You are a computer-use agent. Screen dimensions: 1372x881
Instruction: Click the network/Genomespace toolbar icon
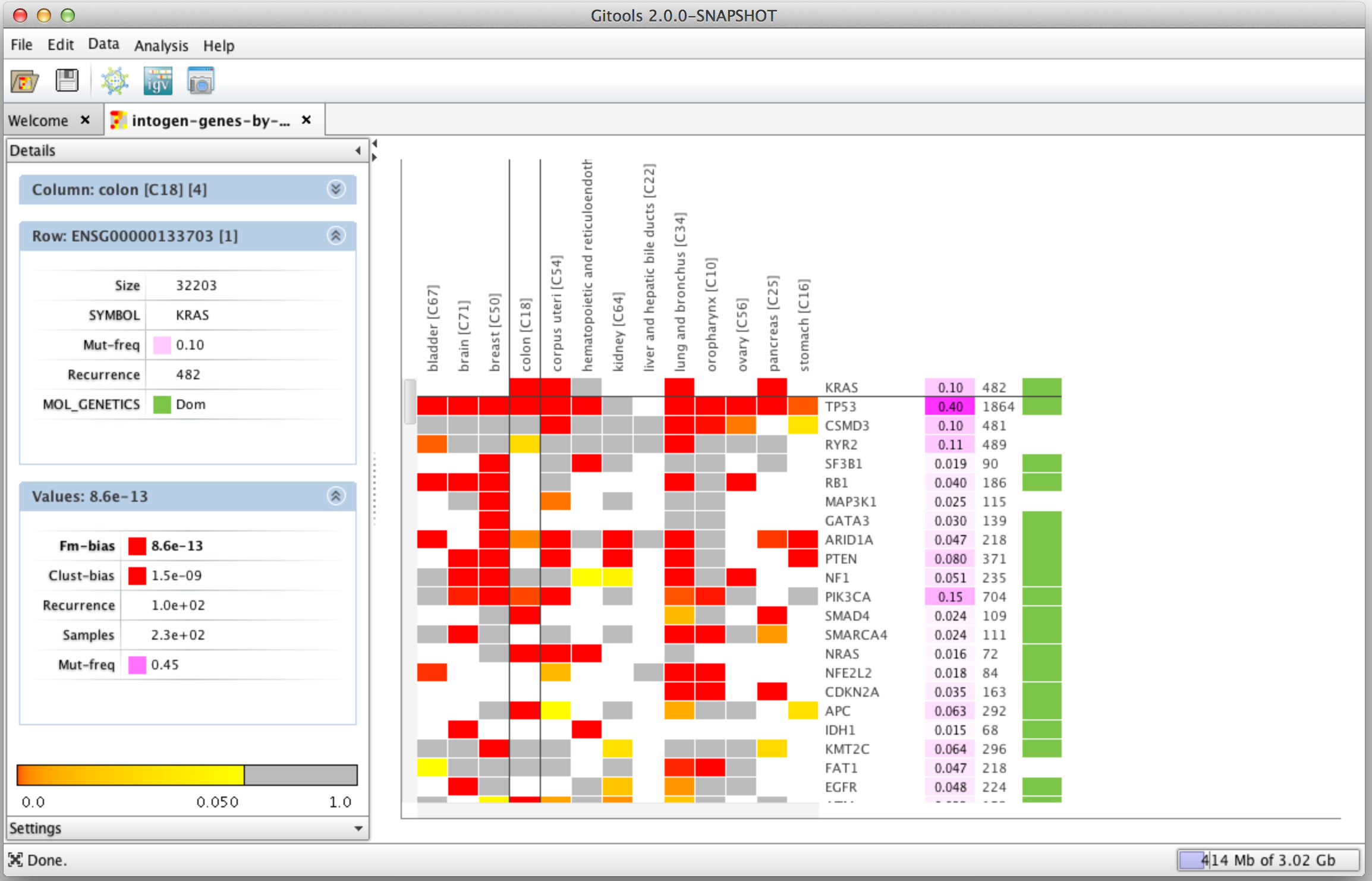[114, 81]
